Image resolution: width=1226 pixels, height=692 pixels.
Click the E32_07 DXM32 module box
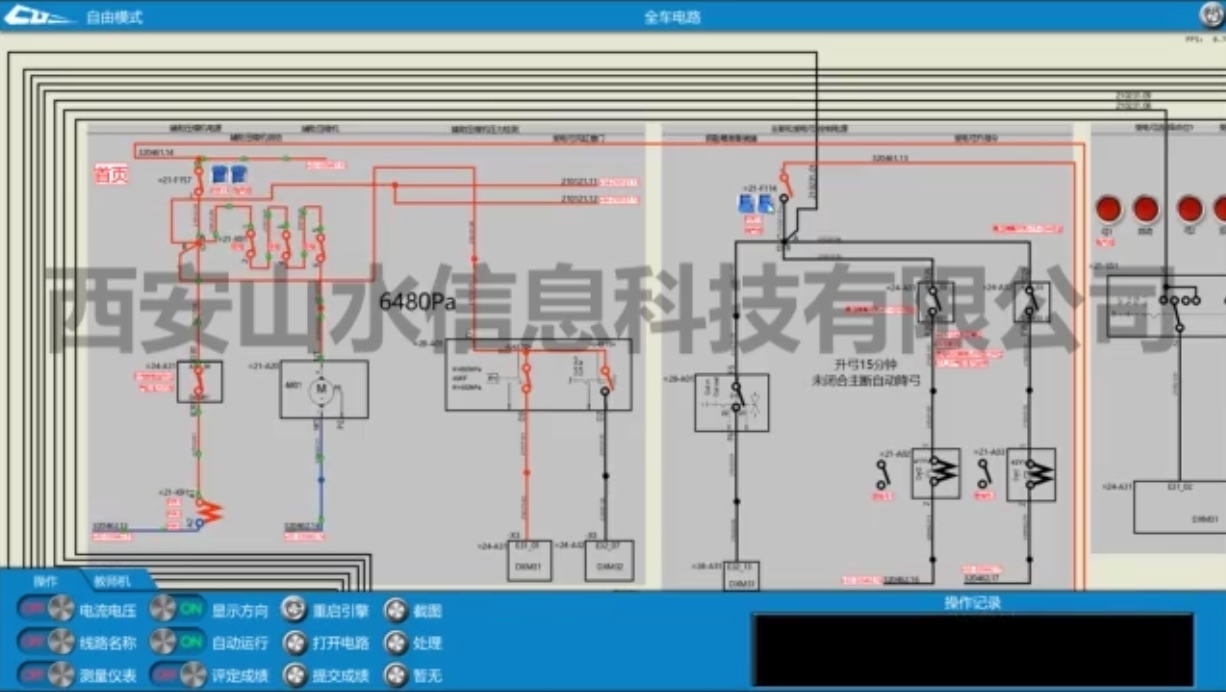(x=610, y=560)
